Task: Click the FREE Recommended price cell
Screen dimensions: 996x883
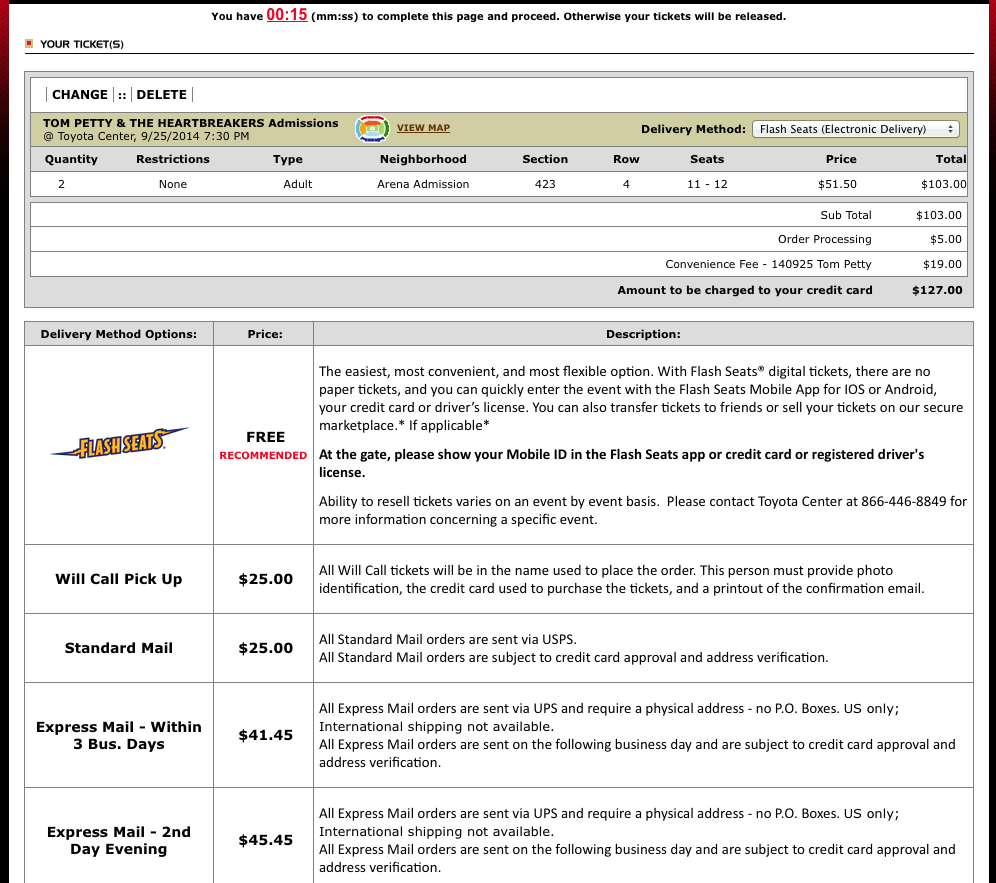Action: [x=264, y=445]
